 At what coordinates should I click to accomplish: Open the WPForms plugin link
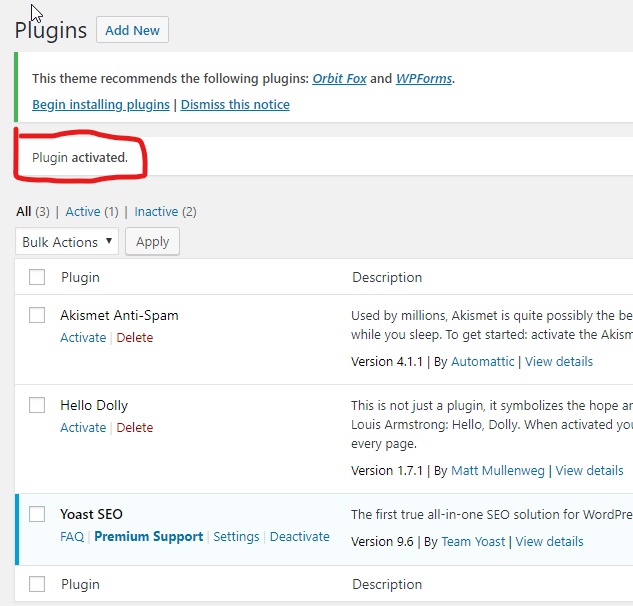point(424,78)
